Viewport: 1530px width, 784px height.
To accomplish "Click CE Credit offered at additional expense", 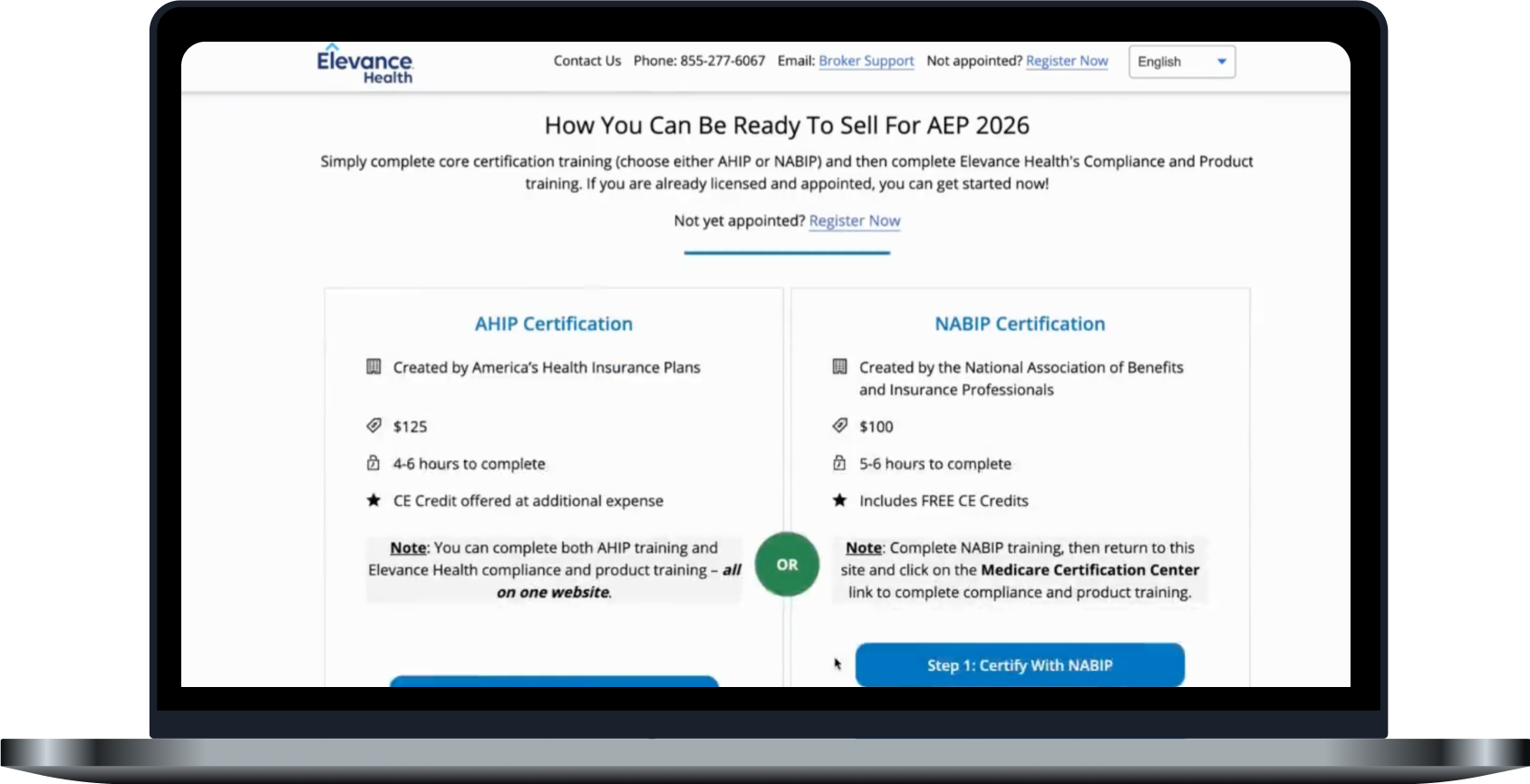I will pyautogui.click(x=528, y=501).
